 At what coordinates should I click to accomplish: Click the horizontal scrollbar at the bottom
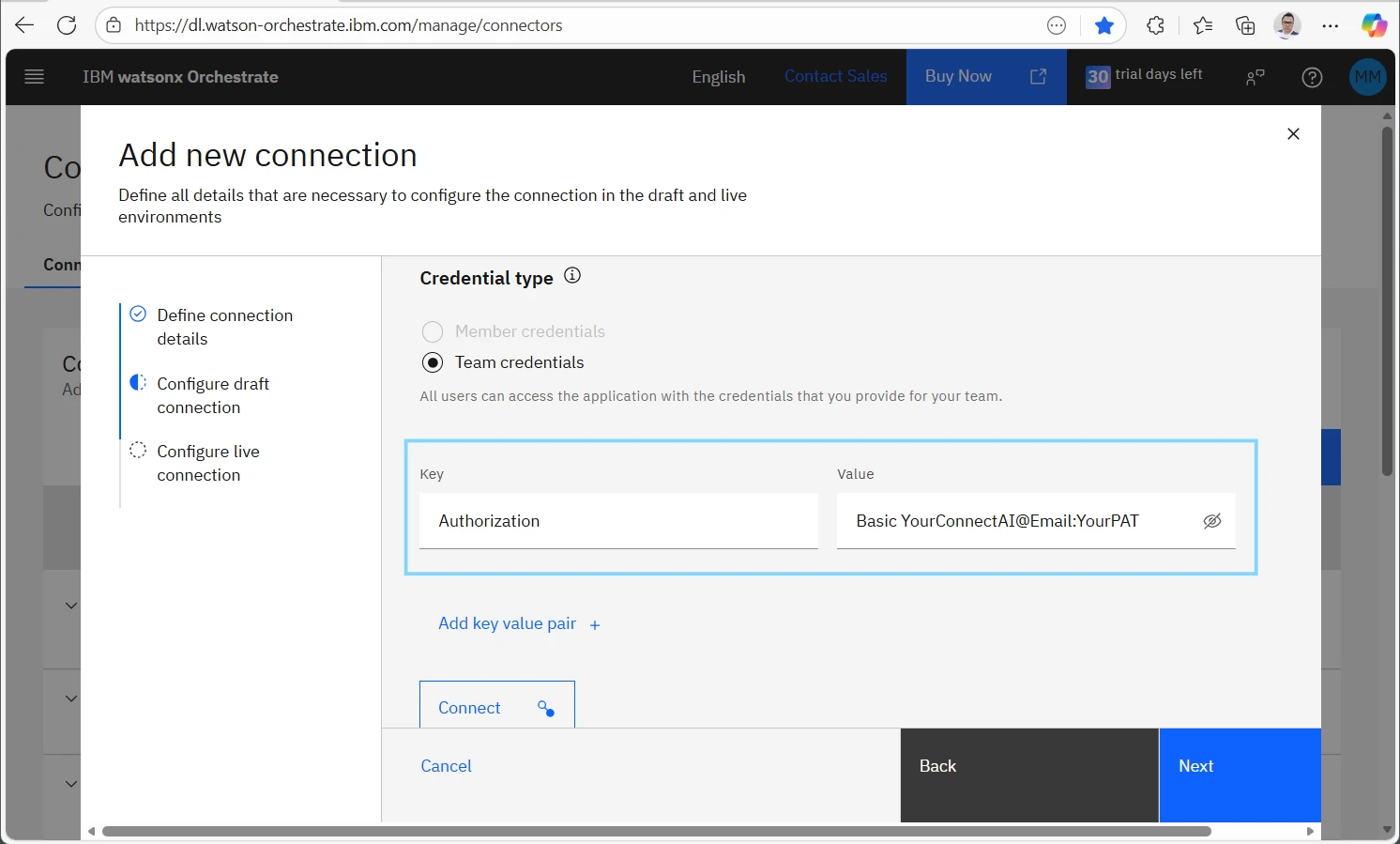click(657, 831)
